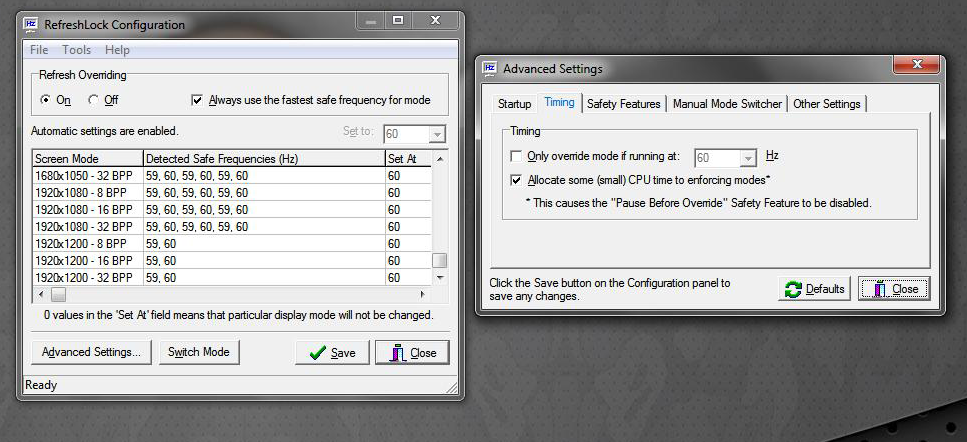Viewport: 967px width, 442px height.
Task: Select the 1920x1080 - 32 BPP row
Action: point(231,227)
